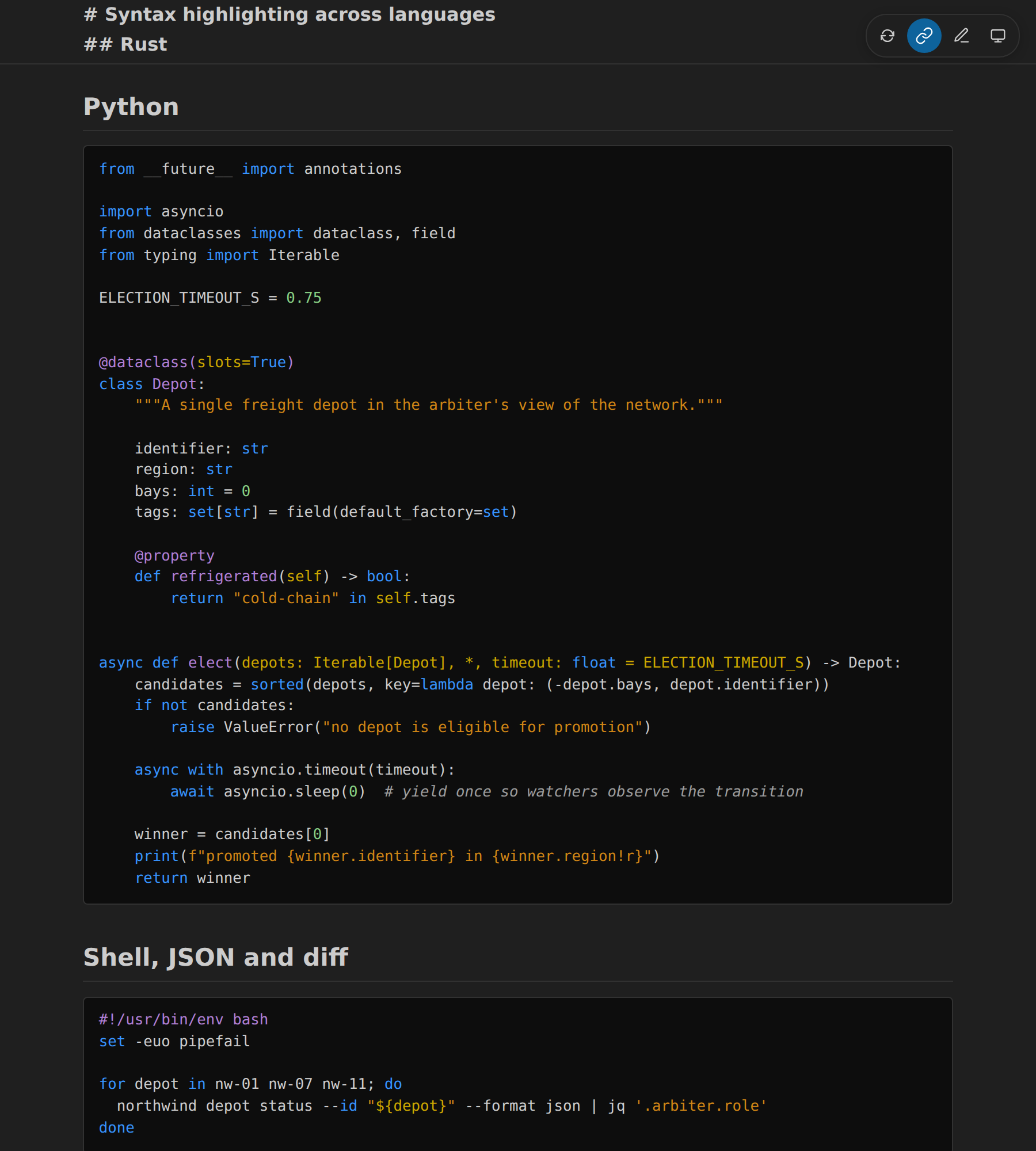Click the "winner = candidates[0]" line
The image size is (1036, 1151).
point(233,834)
